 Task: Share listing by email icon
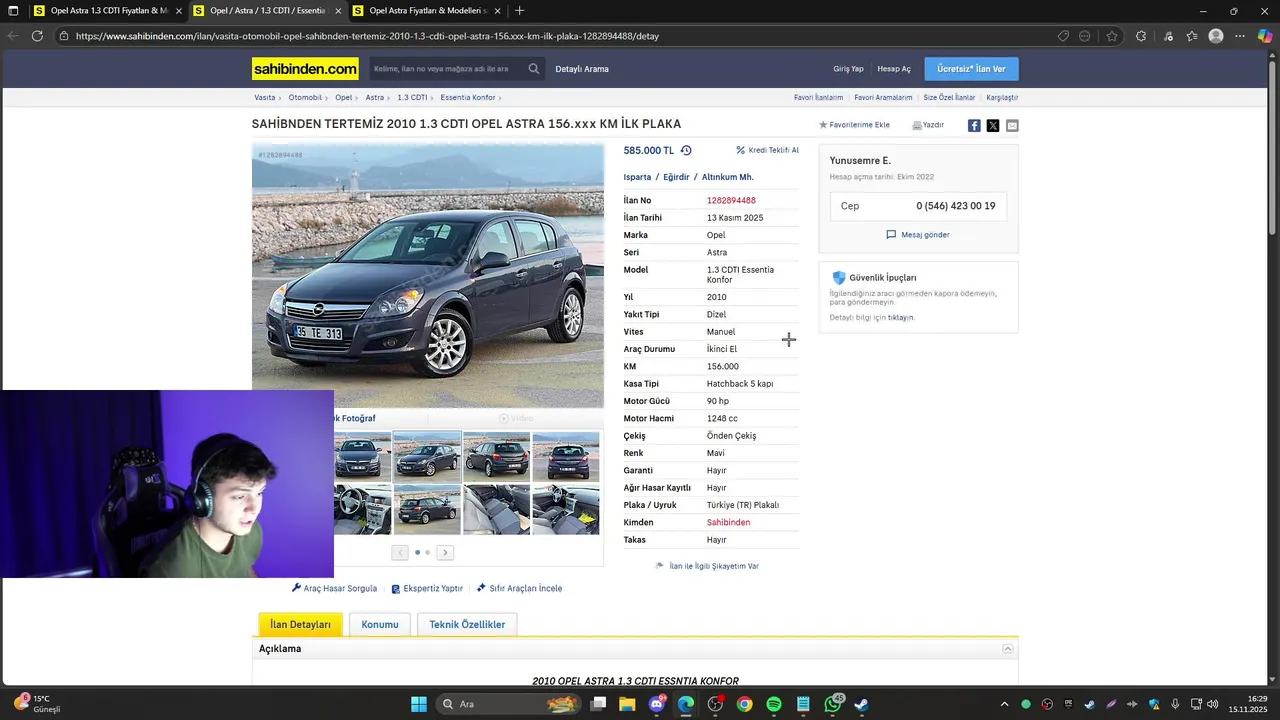[1012, 125]
